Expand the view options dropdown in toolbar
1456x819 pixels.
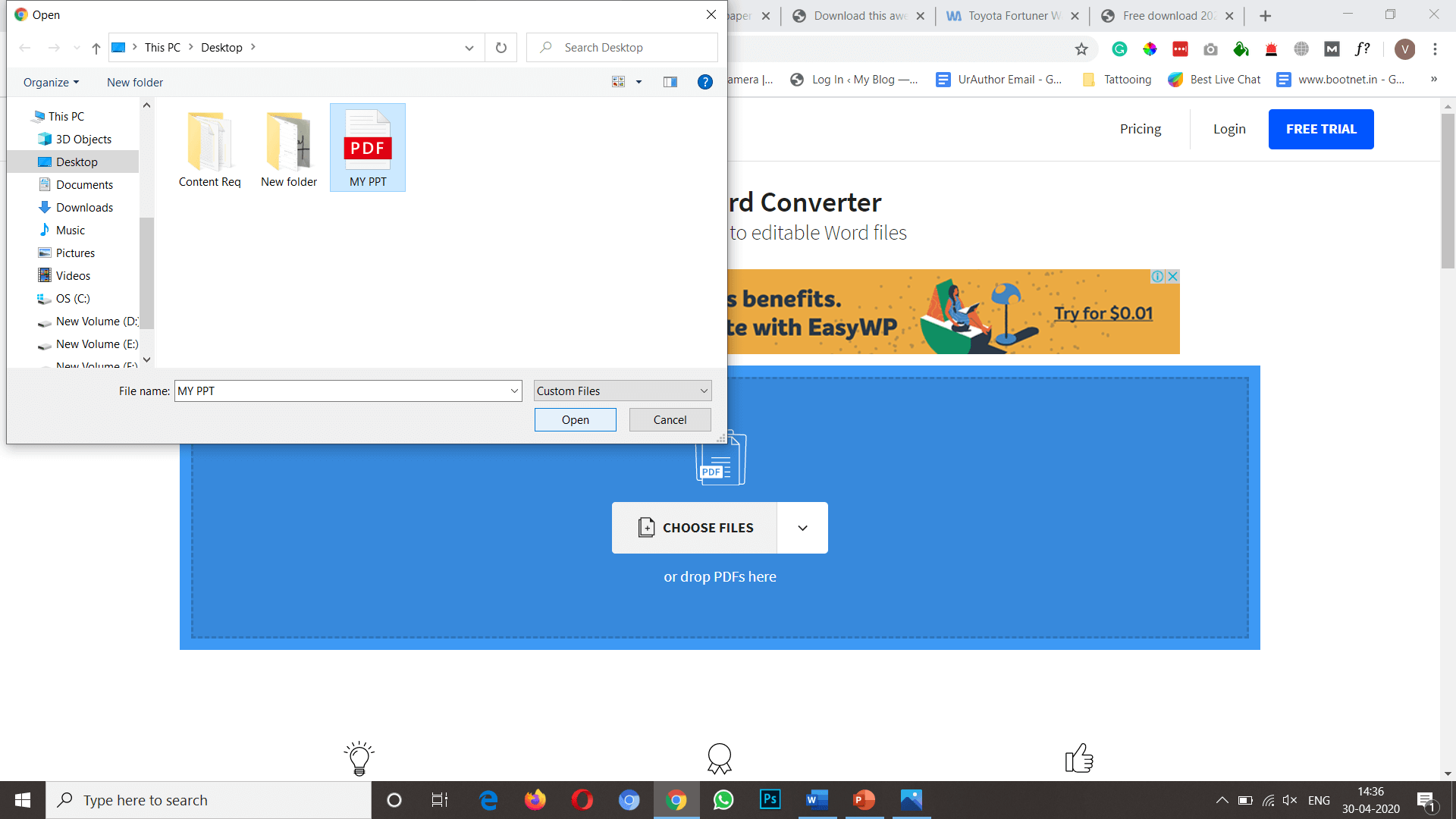coord(637,82)
